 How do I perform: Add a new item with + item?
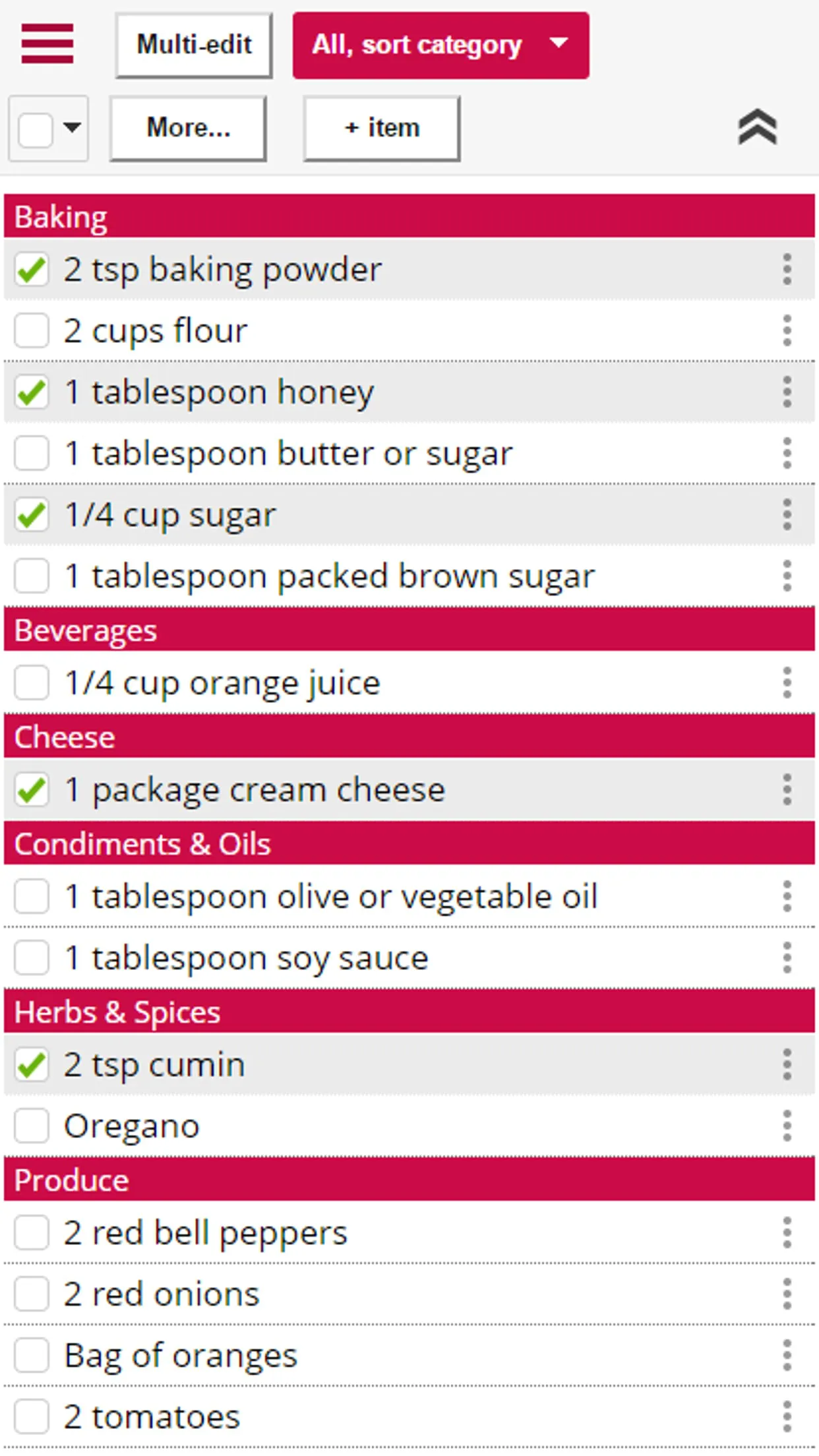coord(382,128)
